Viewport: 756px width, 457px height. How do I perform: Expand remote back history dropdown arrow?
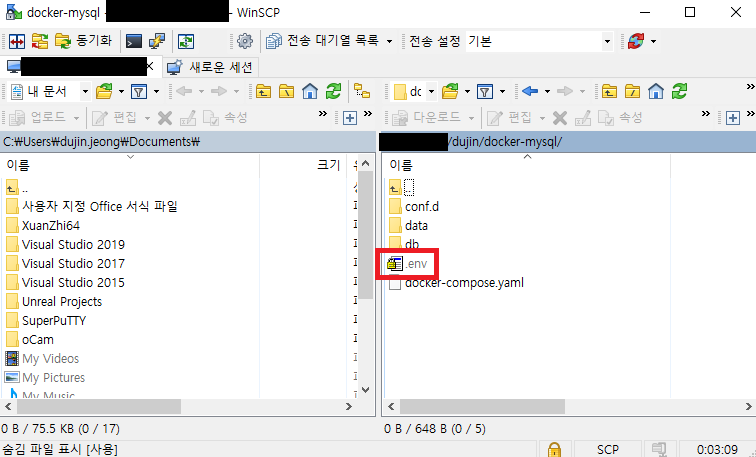(547, 91)
